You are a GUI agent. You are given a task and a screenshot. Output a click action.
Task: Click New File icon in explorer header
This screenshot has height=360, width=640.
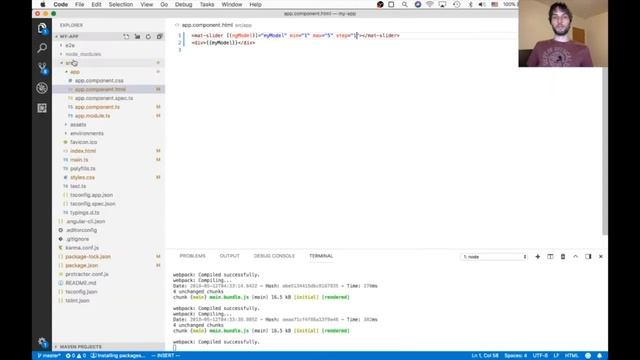pyautogui.click(x=126, y=36)
